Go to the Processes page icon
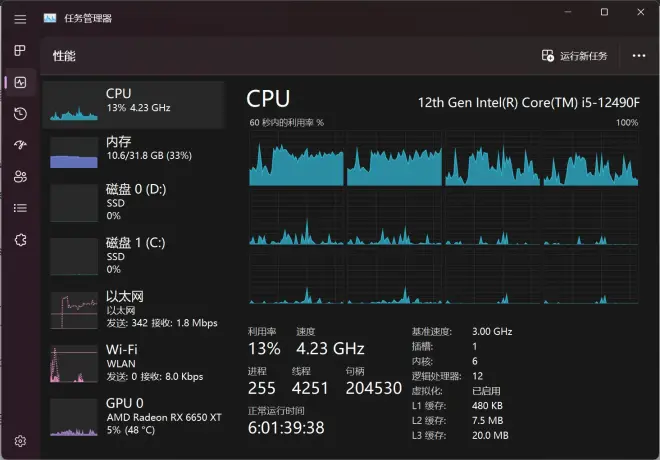Image resolution: width=660 pixels, height=460 pixels. [20, 51]
